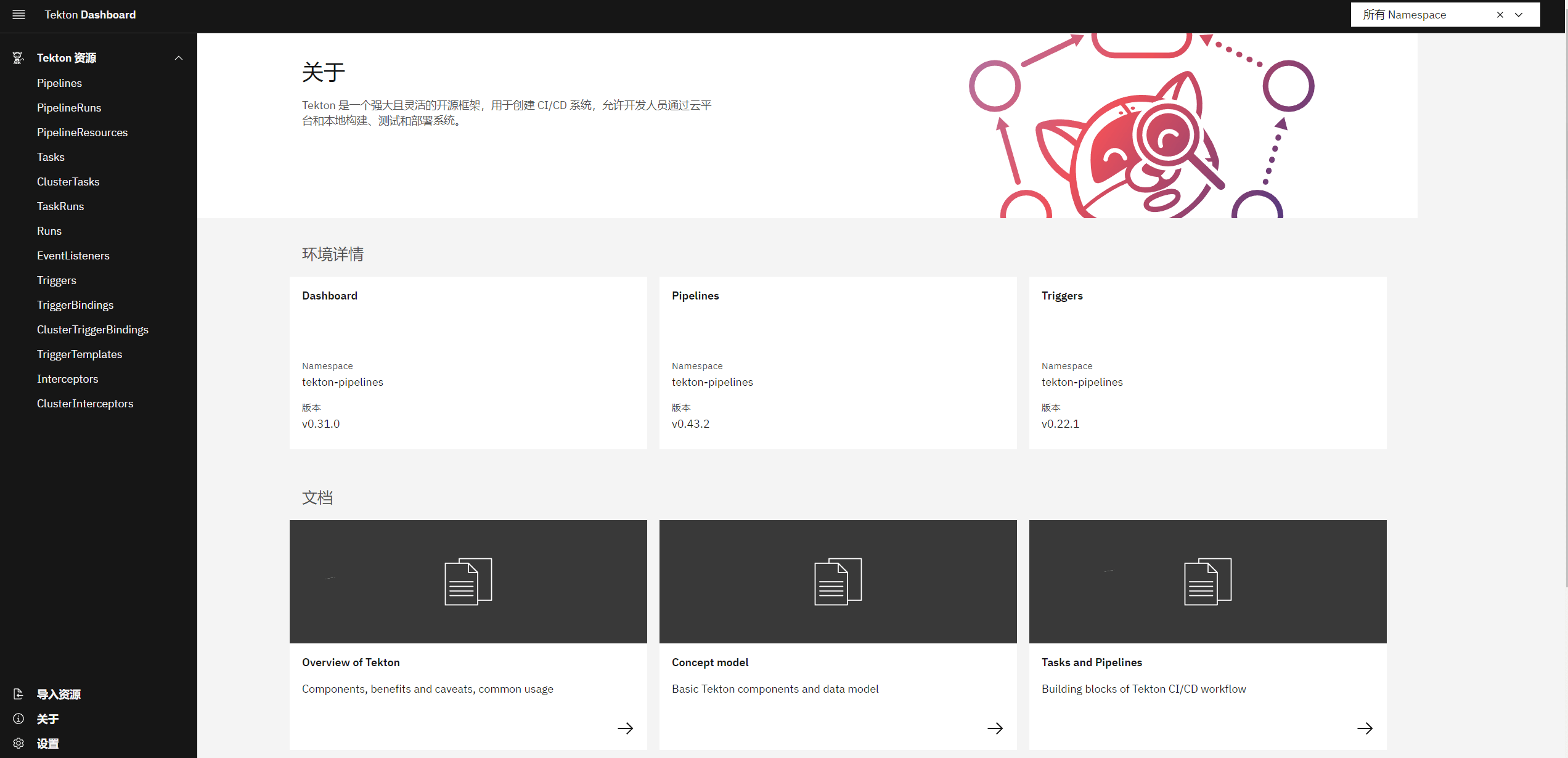This screenshot has height=758, width=1568.
Task: Click the arrow icon on Overview of Tekton card
Action: pos(625,728)
